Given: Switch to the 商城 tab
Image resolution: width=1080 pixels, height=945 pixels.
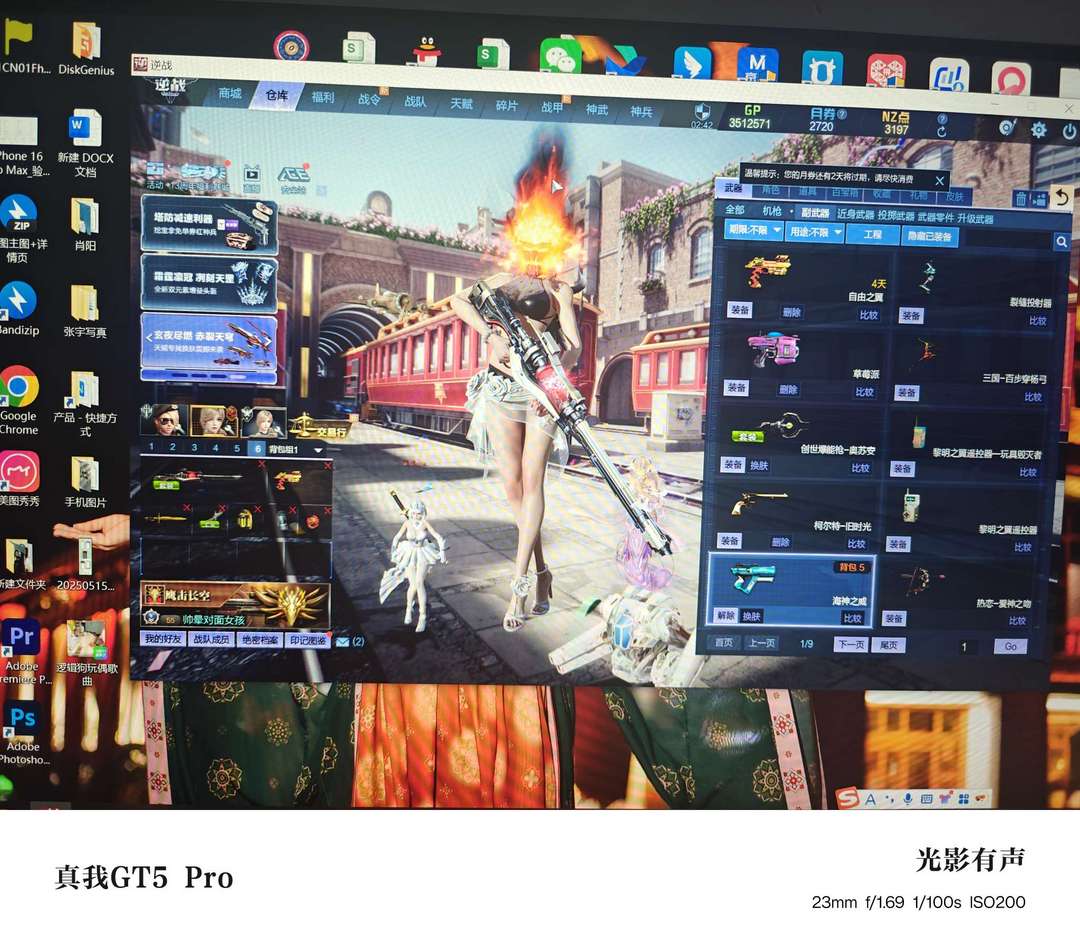Looking at the screenshot, I should click(x=230, y=95).
